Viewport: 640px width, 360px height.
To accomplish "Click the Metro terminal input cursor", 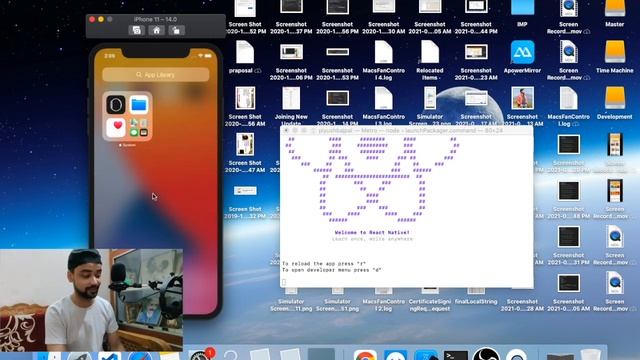I will 284,282.
